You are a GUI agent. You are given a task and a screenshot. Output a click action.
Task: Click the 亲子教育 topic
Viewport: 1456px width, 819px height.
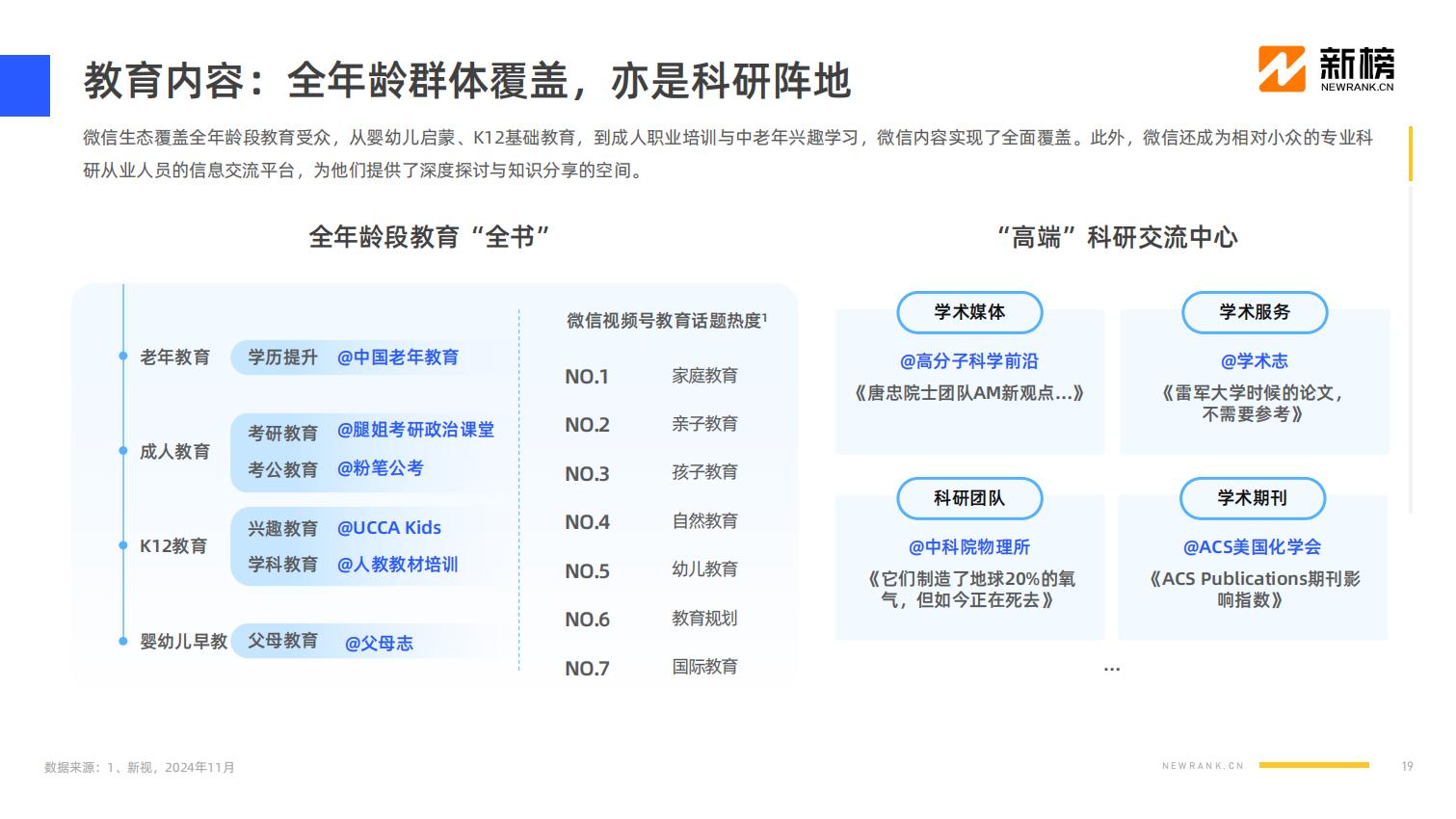(704, 424)
